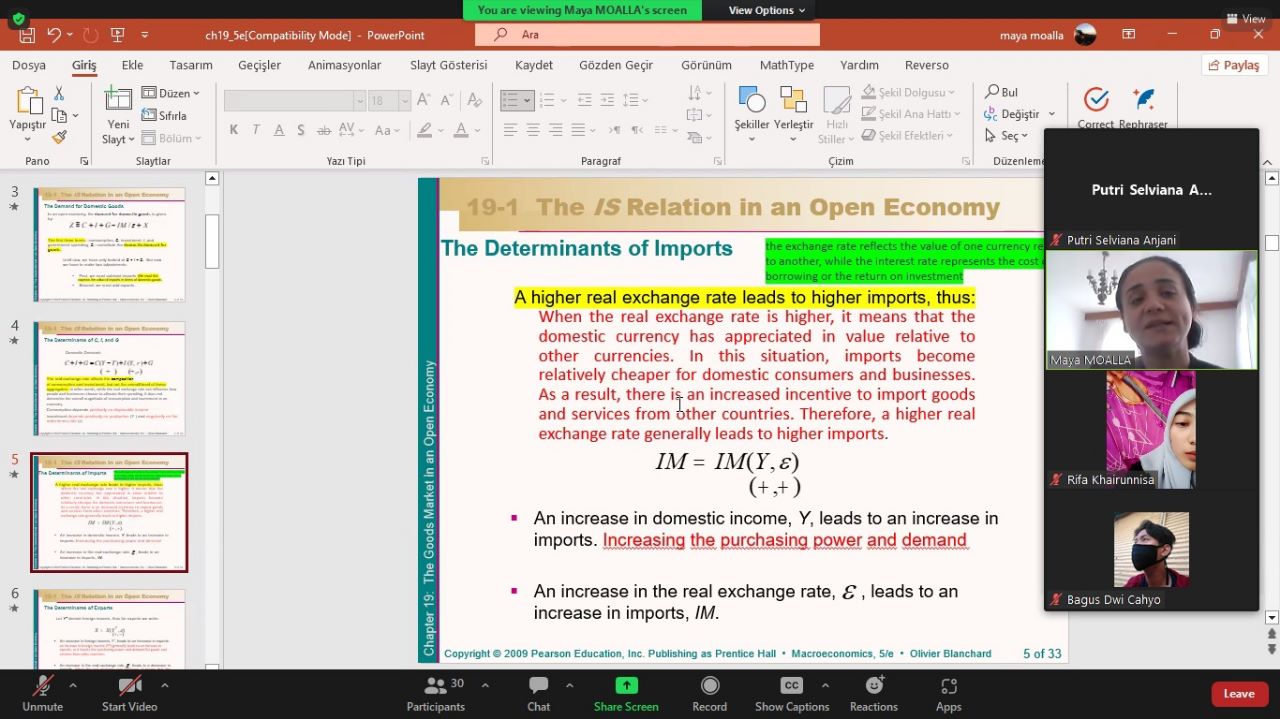Save the presentation with the Save icon
Screen dimensions: 1280x719
[27, 35]
